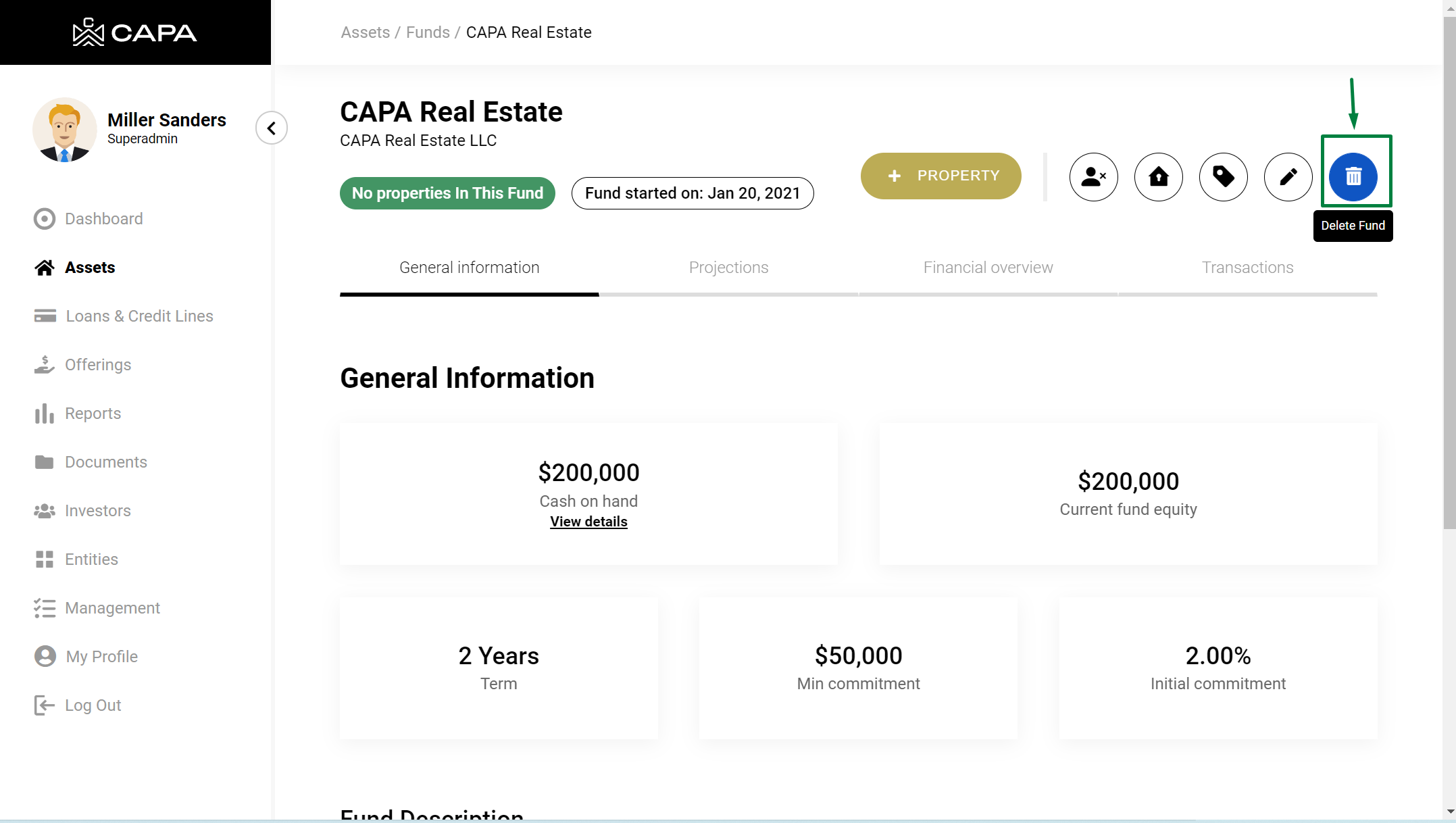Collapse the sidebar with chevron arrow
Viewport: 1456px width, 823px height.
click(x=272, y=128)
